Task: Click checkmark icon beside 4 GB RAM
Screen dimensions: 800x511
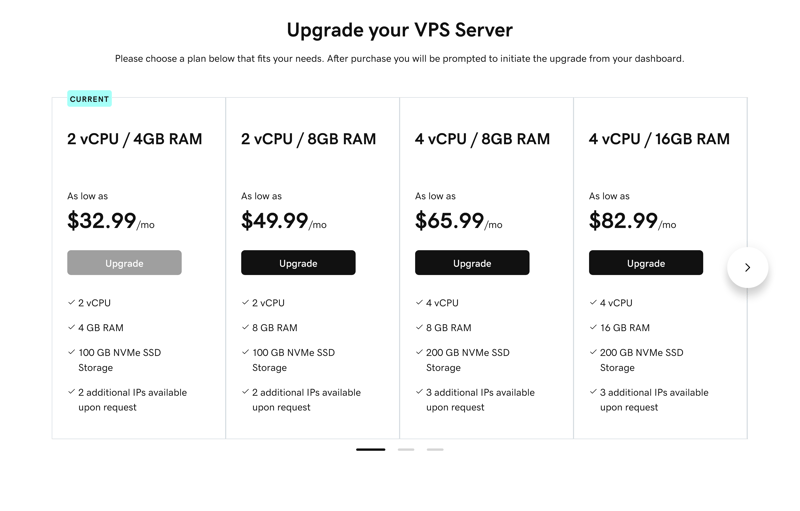Action: [x=71, y=327]
